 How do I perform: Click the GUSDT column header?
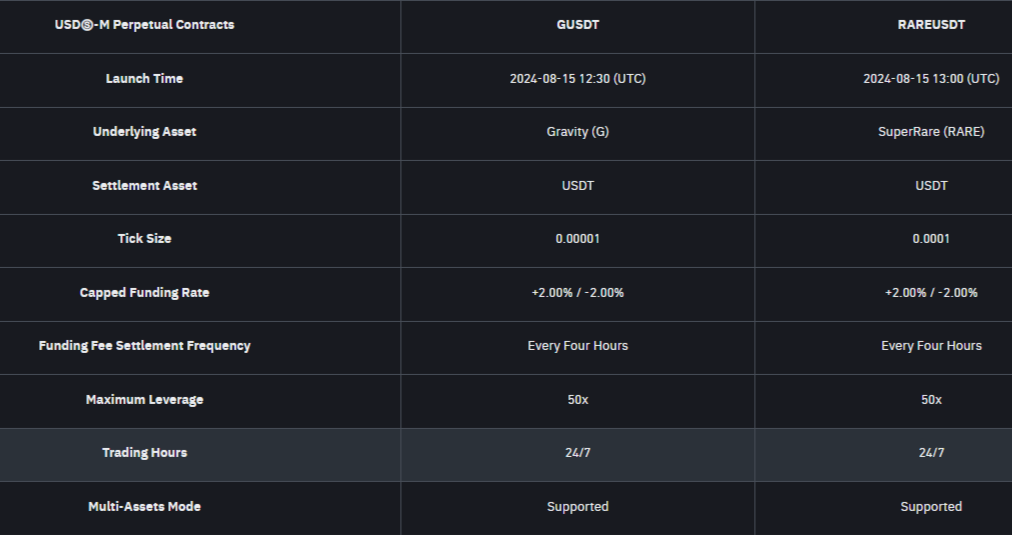(577, 25)
